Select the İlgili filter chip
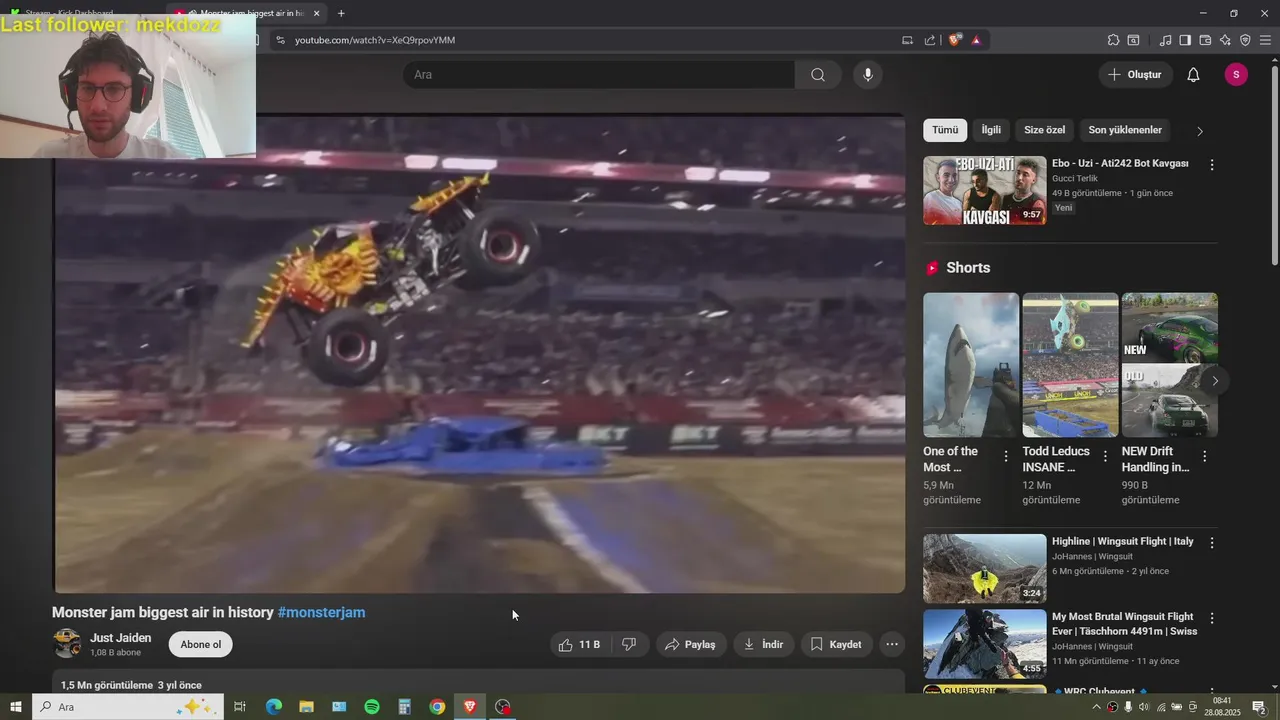The width and height of the screenshot is (1280, 720). pos(991,130)
